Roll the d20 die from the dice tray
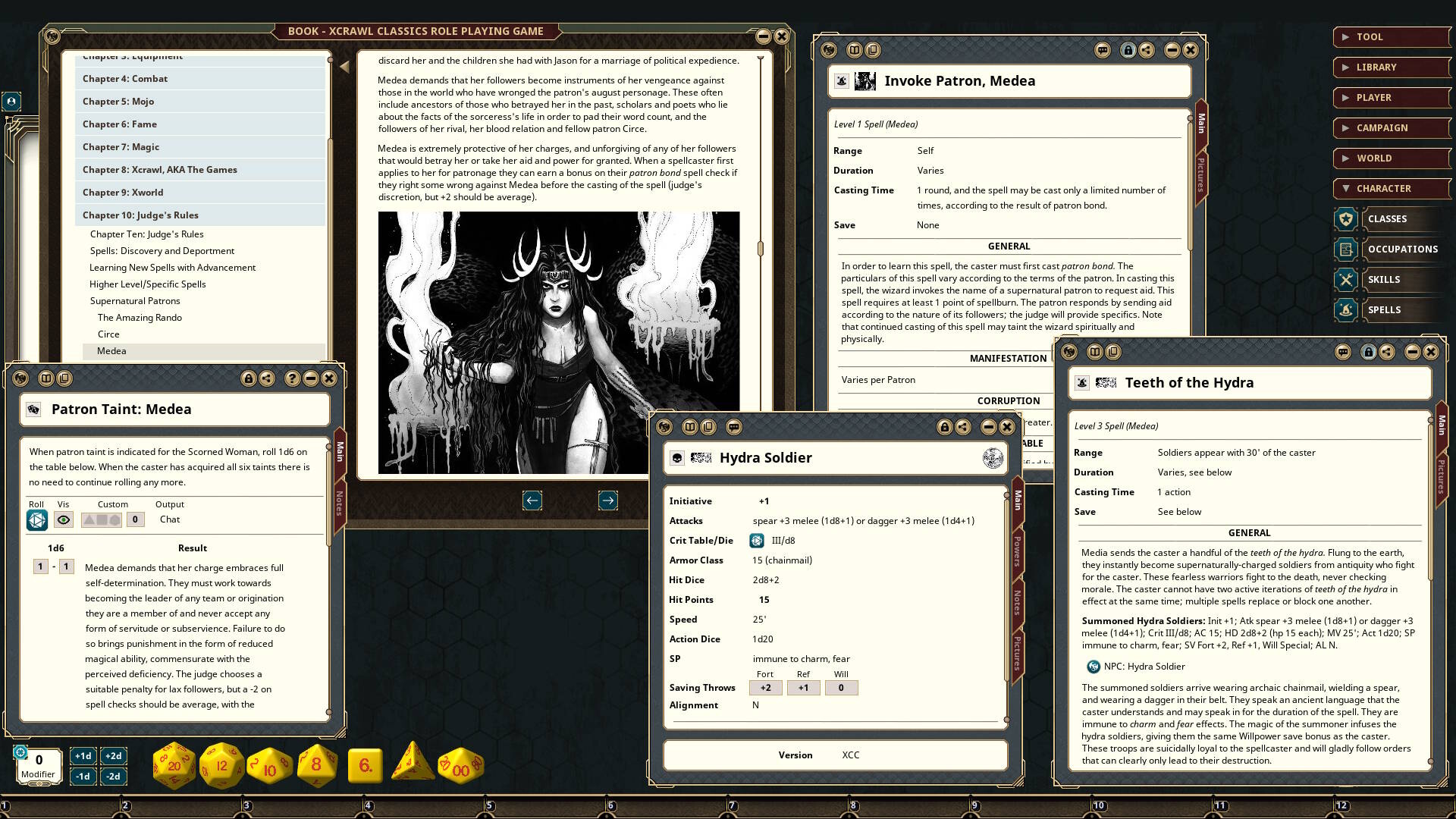This screenshot has height=819, width=1456. pyautogui.click(x=173, y=764)
